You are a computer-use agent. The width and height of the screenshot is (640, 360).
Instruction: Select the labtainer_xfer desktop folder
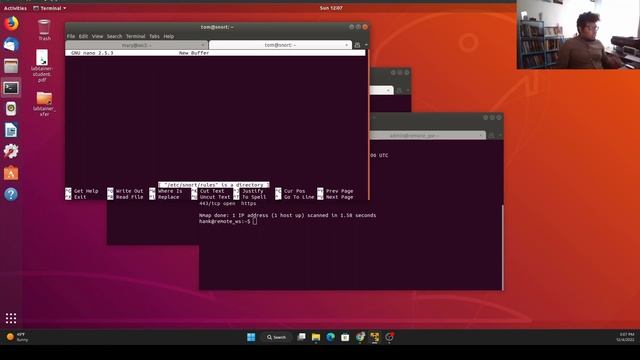[x=44, y=104]
